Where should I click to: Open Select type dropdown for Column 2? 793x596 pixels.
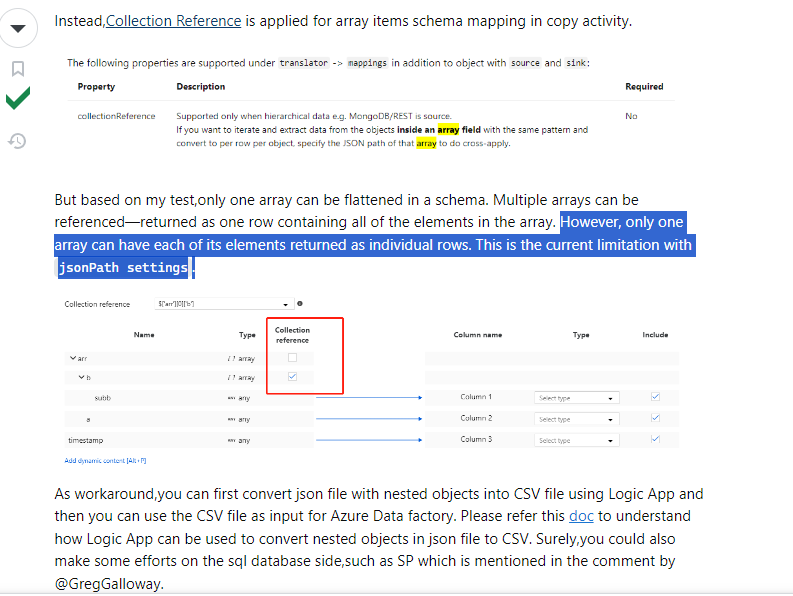(577, 419)
